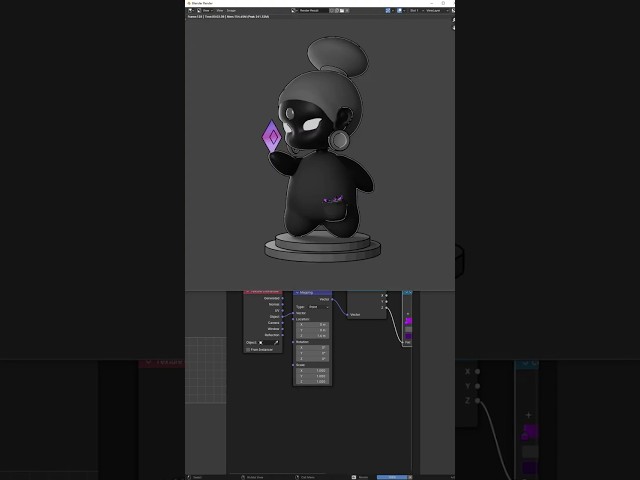Click the Rotation X field in Mapping node

(x=312, y=347)
